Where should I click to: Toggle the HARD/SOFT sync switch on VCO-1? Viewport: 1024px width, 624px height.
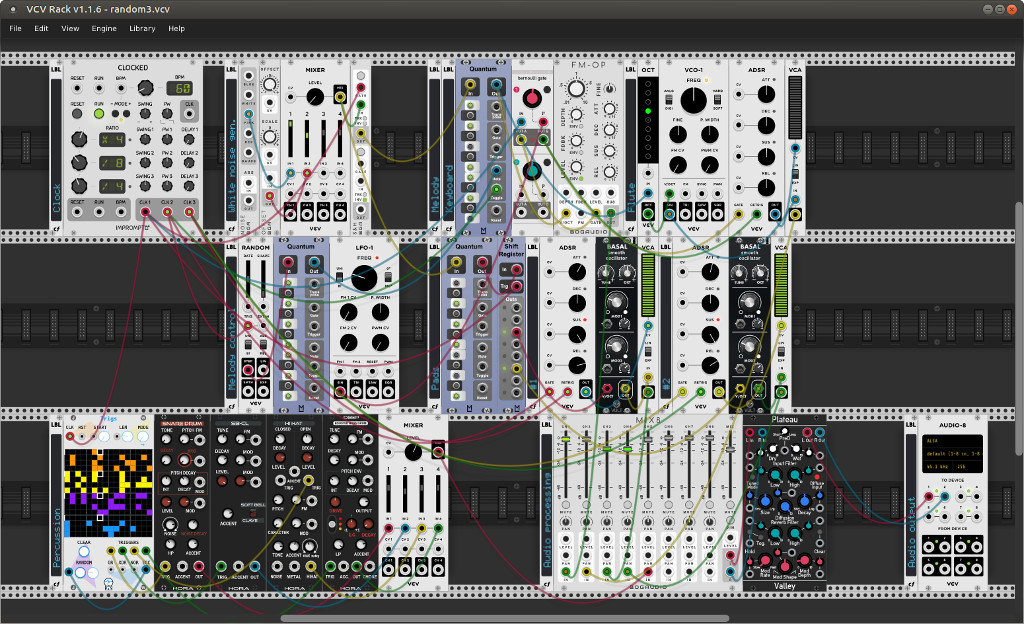[717, 101]
